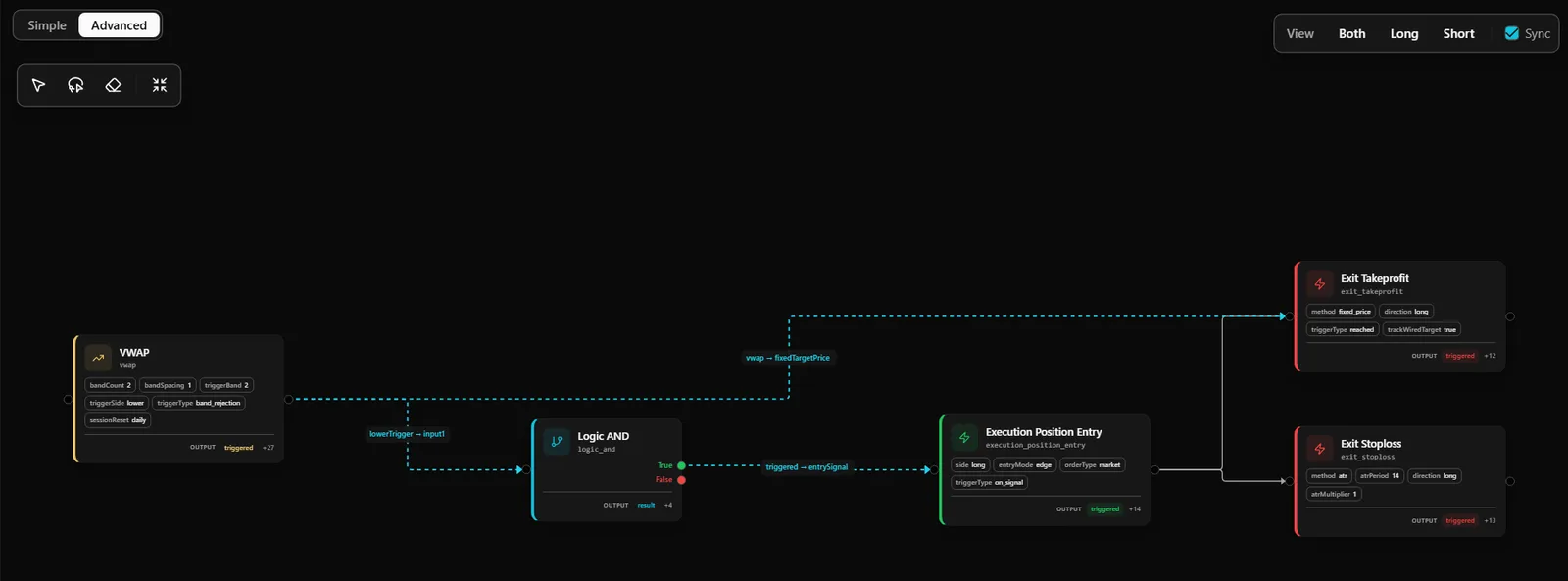1568x581 pixels.
Task: Expand +12 outputs on Exit Takeprofit
Action: 1490,356
